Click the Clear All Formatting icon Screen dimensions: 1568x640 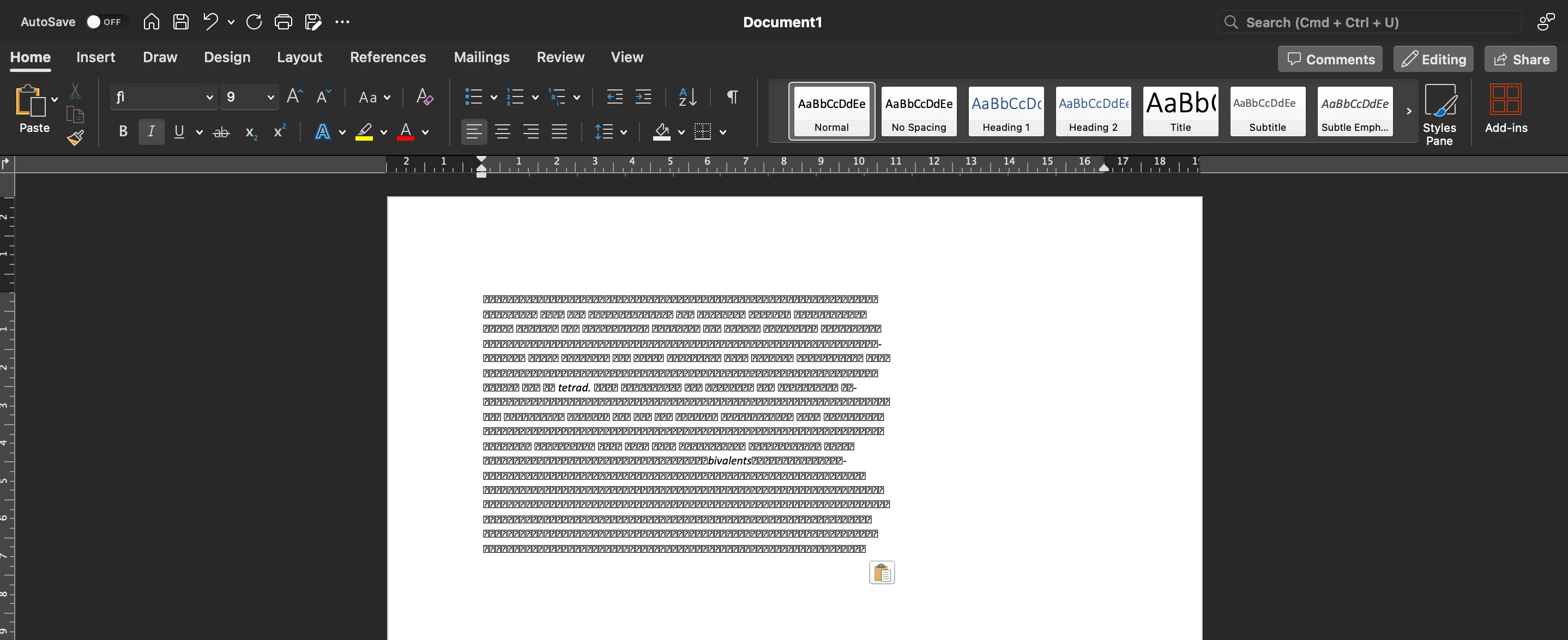point(424,98)
